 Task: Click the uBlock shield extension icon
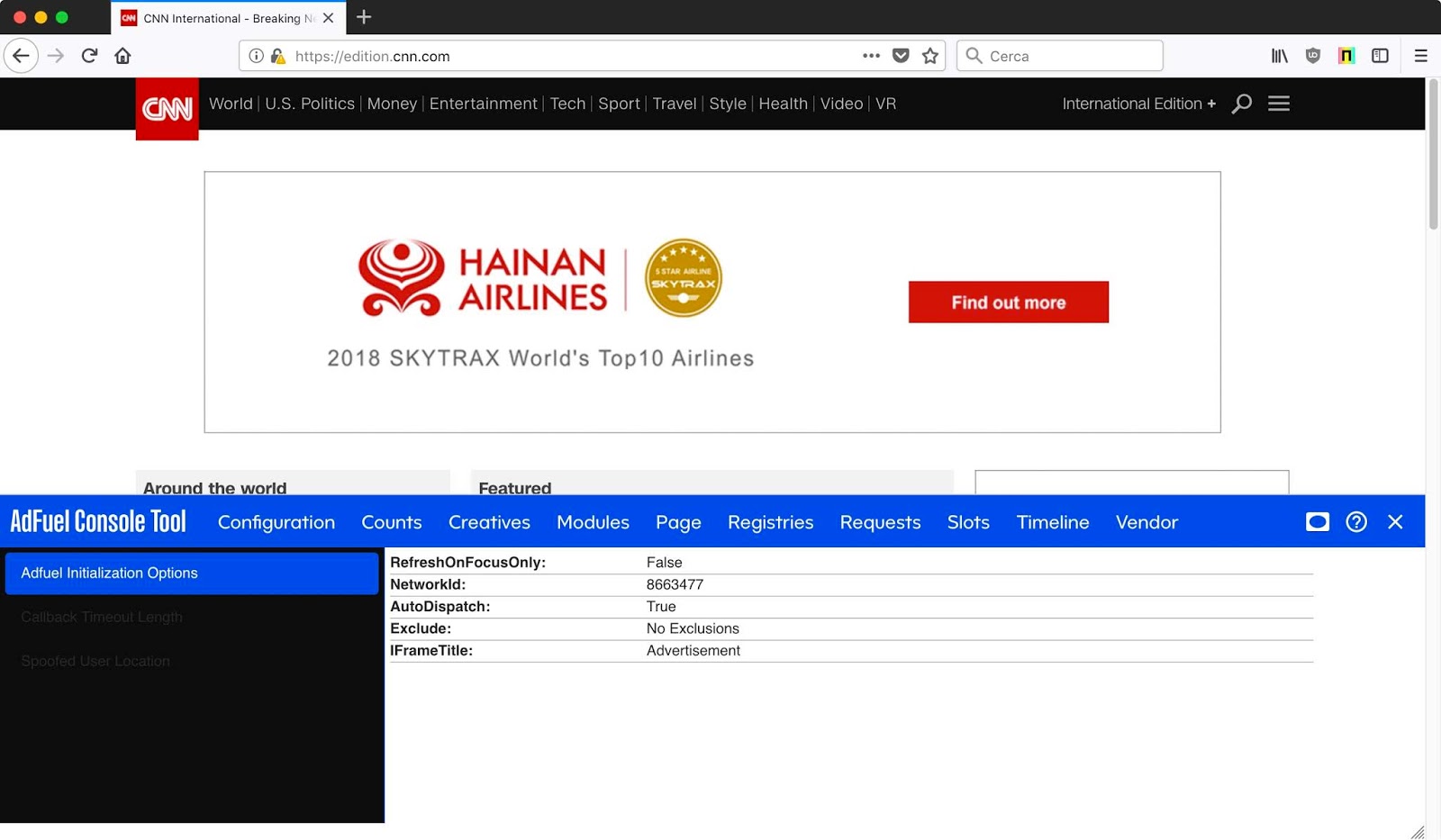[x=1313, y=56]
